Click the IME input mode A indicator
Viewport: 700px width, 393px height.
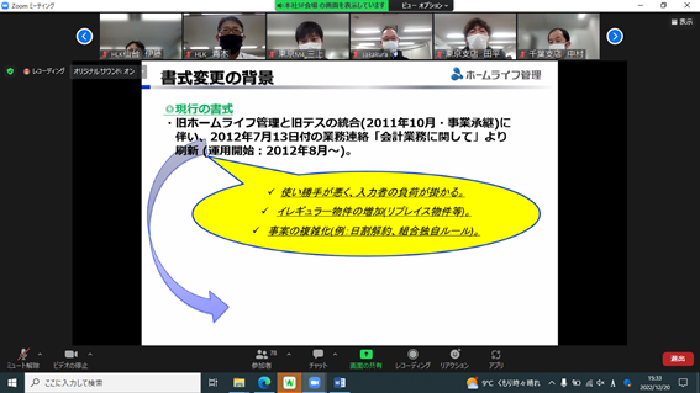tap(613, 383)
